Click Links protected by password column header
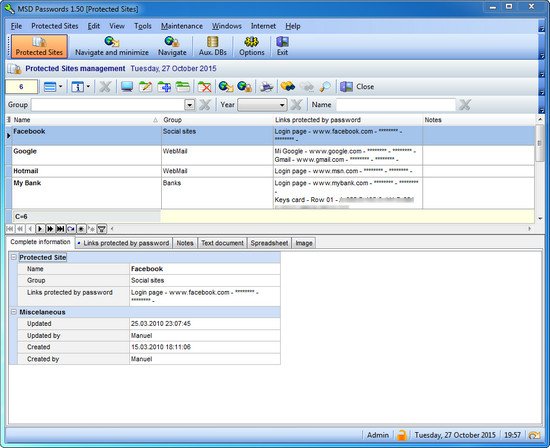 pos(348,120)
